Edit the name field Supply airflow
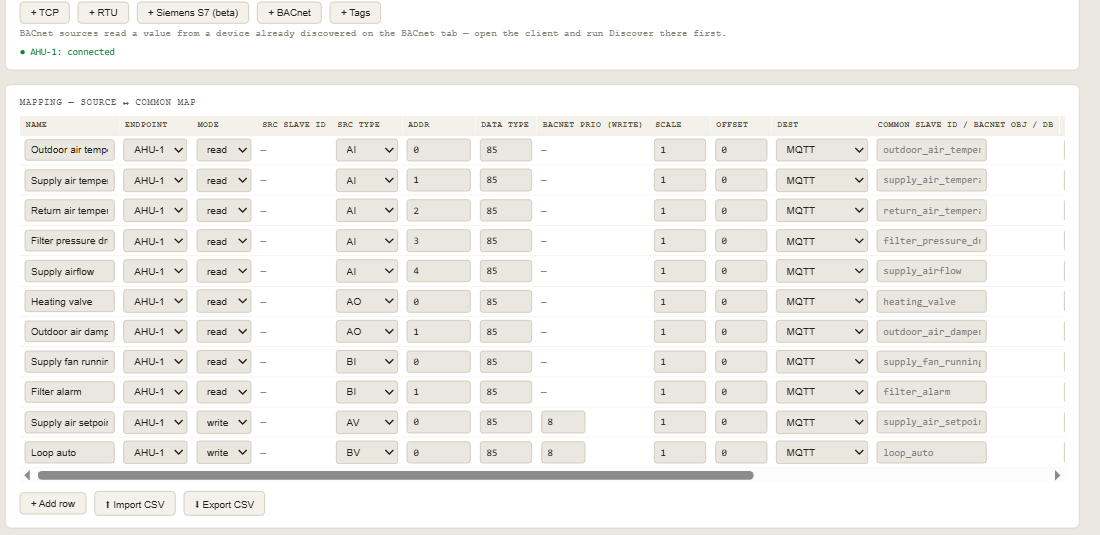This screenshot has width=1100, height=535. 69,271
